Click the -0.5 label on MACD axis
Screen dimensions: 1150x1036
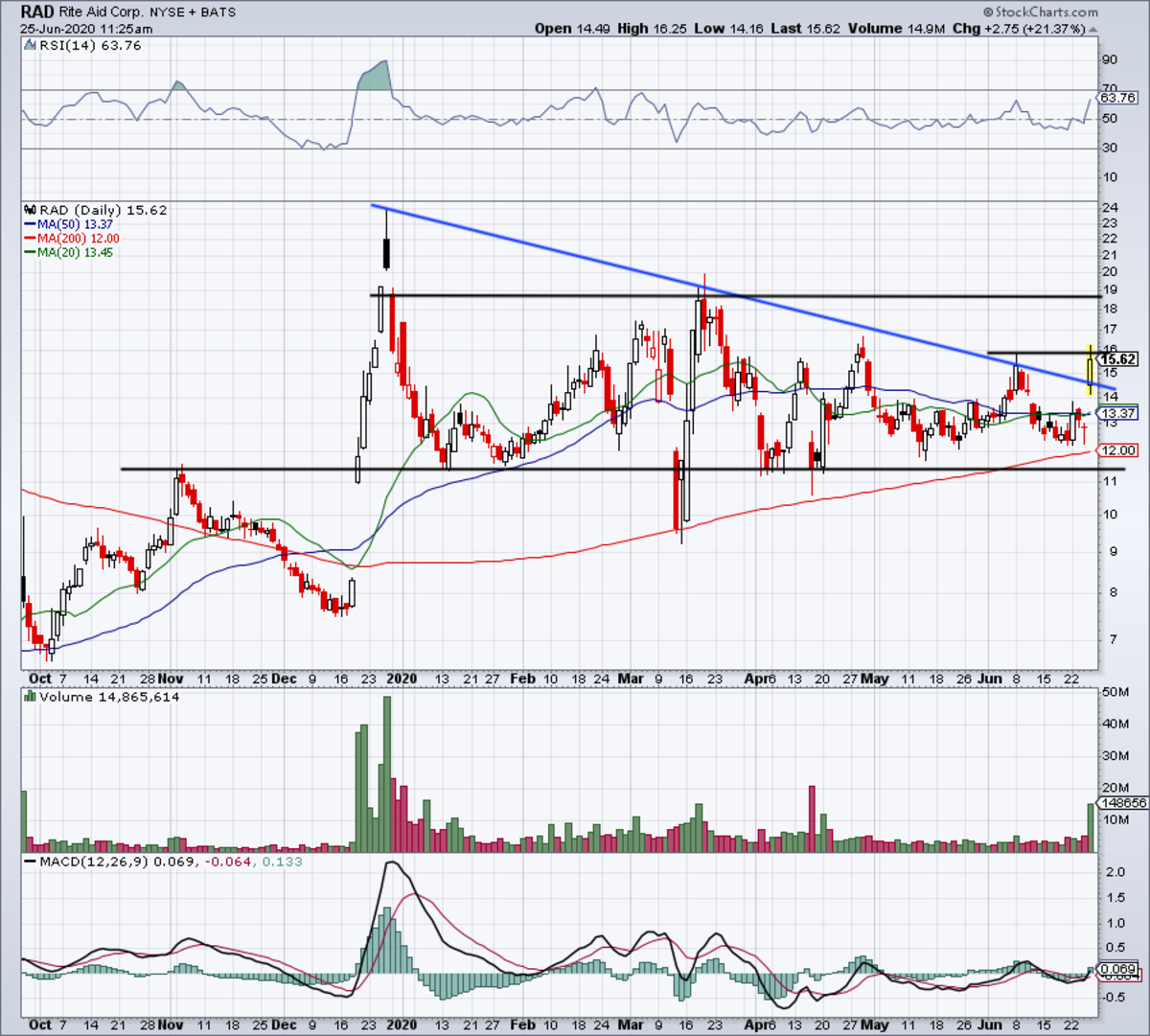coord(1114,997)
